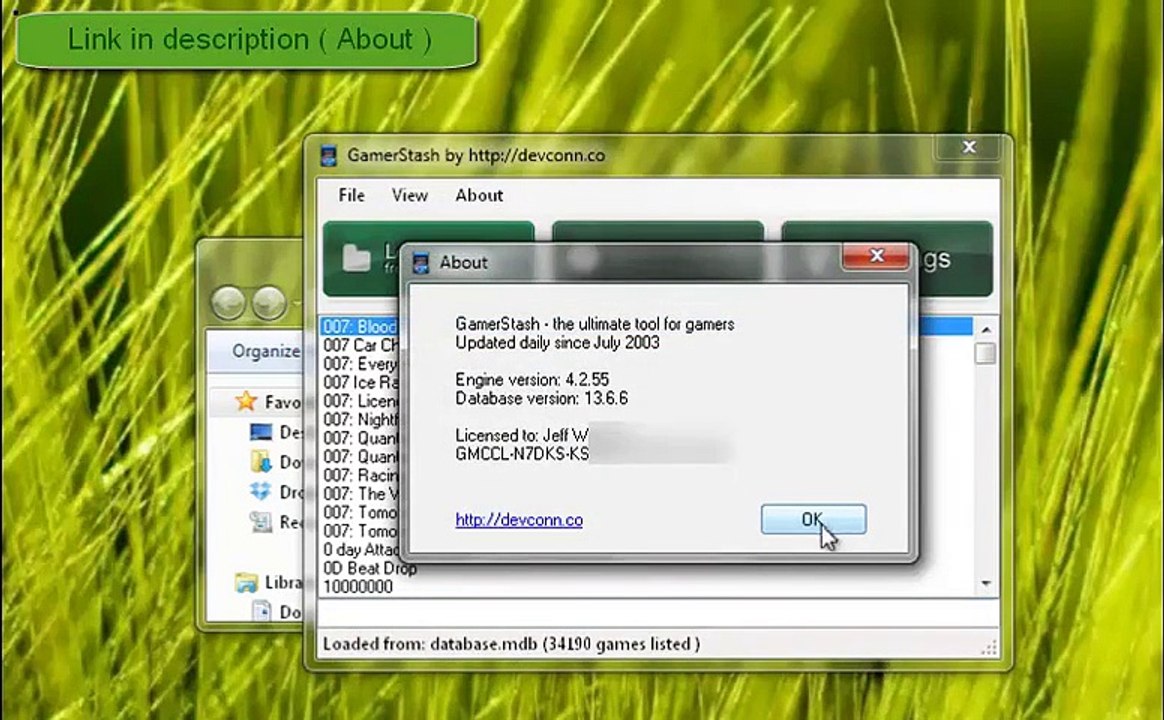This screenshot has height=720, width=1164.
Task: Click the folder icon on the green Load button
Action: pyautogui.click(x=356, y=258)
